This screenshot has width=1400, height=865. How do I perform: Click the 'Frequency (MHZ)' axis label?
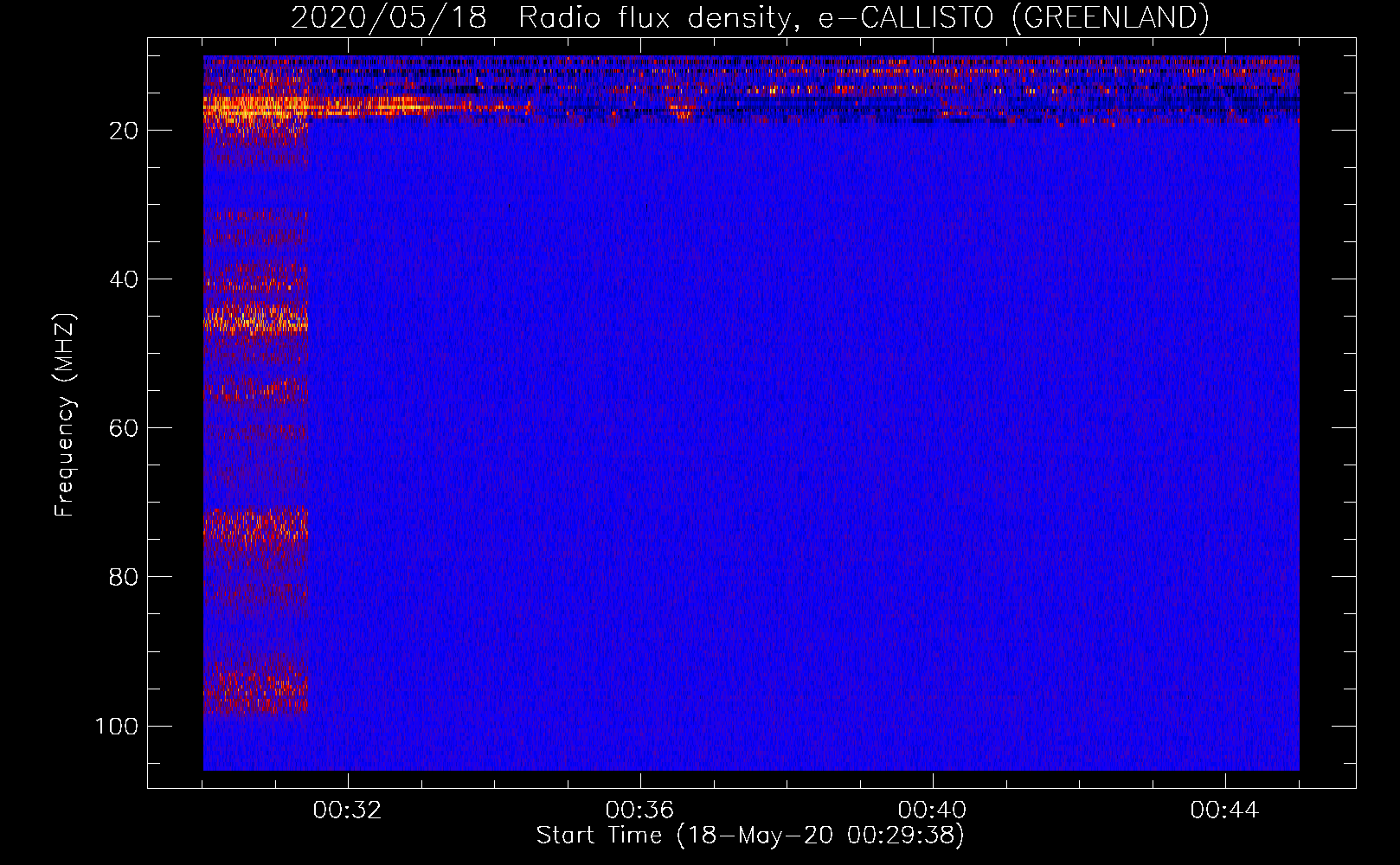65,414
